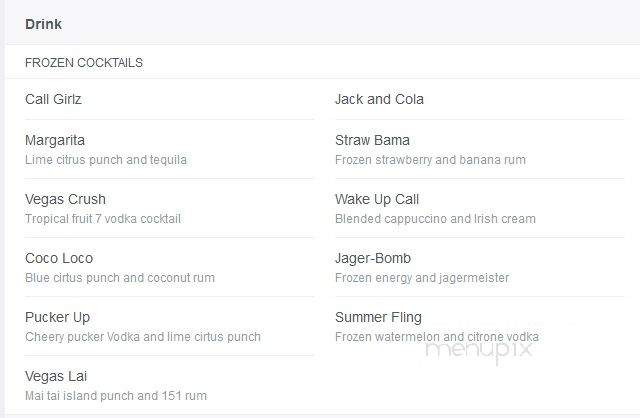Open the Margarita menu entry
640x418 pixels.
[x=55, y=140]
